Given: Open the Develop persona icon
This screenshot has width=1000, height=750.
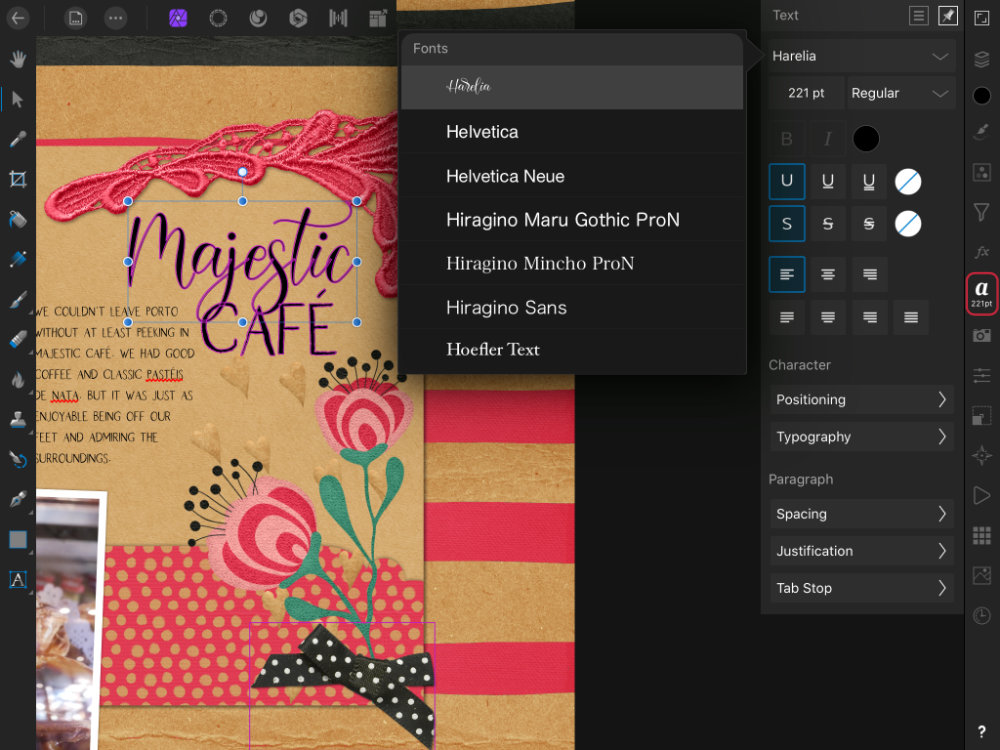Looking at the screenshot, I should click(x=298, y=18).
